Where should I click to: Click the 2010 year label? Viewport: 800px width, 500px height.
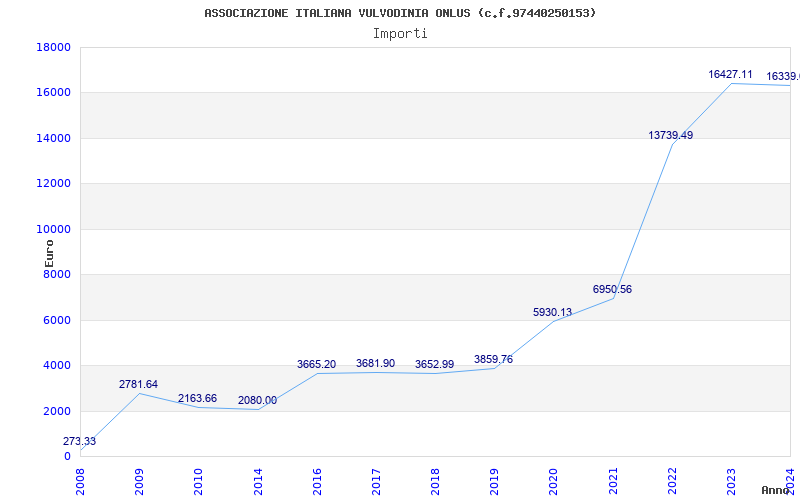pyautogui.click(x=198, y=482)
